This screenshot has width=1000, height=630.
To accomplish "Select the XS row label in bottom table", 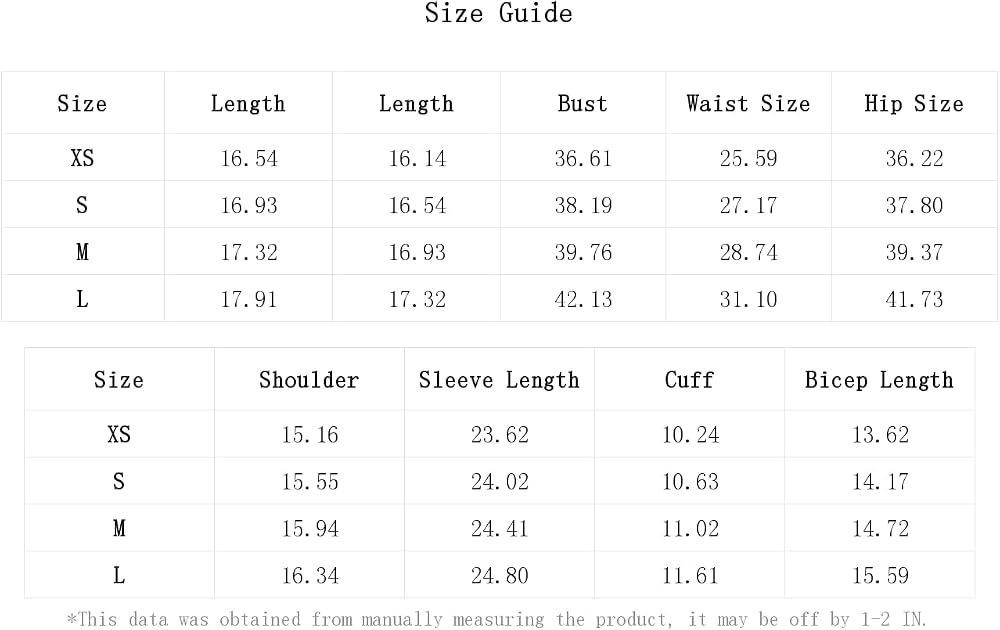I will click(119, 434).
